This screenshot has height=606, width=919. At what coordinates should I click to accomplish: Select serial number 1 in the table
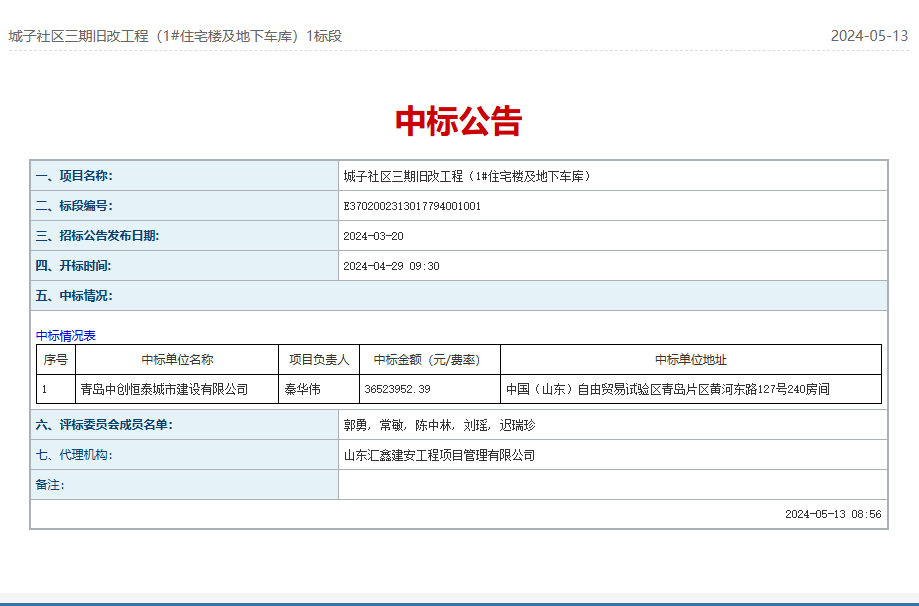click(44, 389)
